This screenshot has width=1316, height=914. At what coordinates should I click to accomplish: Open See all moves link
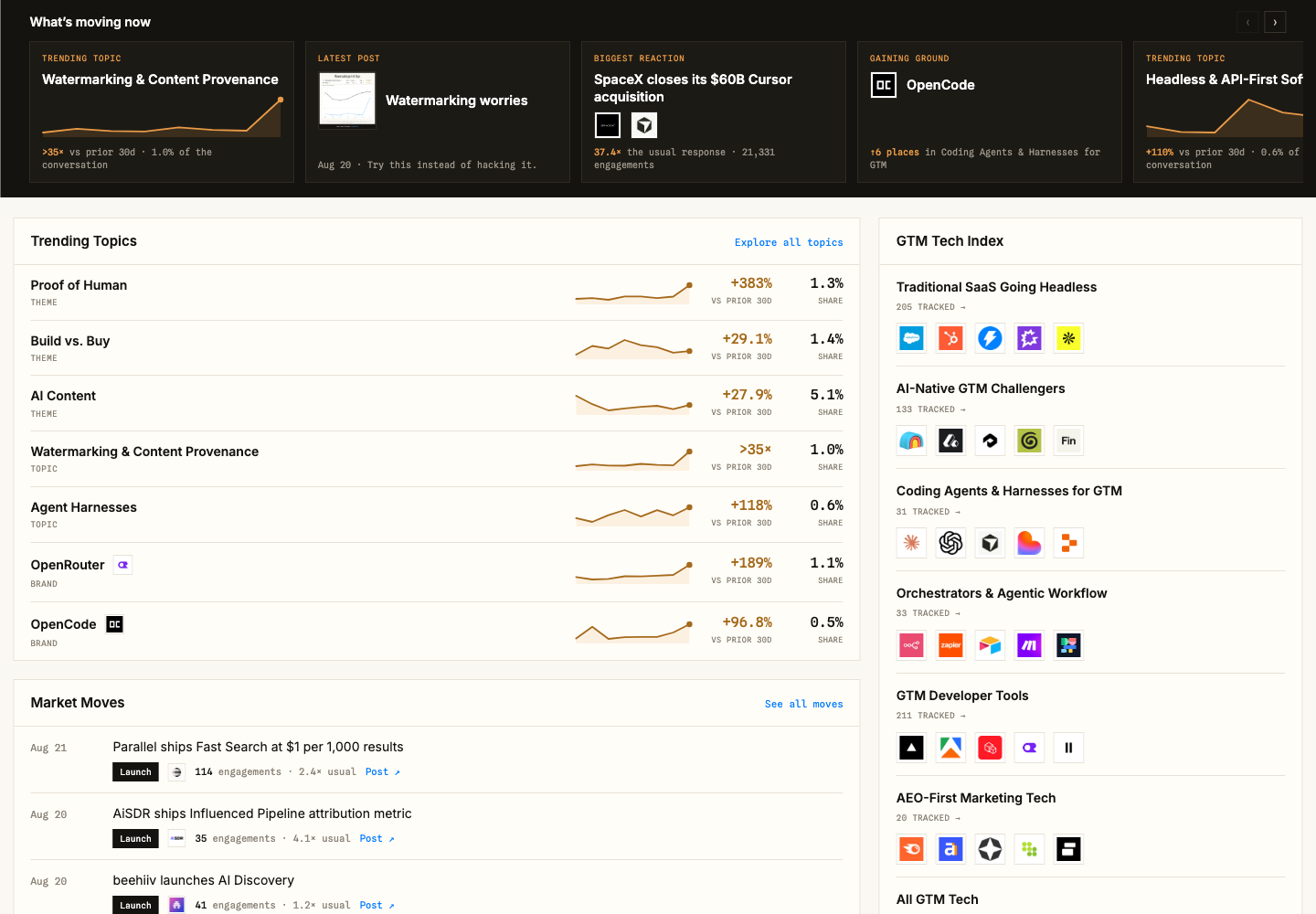coord(803,704)
